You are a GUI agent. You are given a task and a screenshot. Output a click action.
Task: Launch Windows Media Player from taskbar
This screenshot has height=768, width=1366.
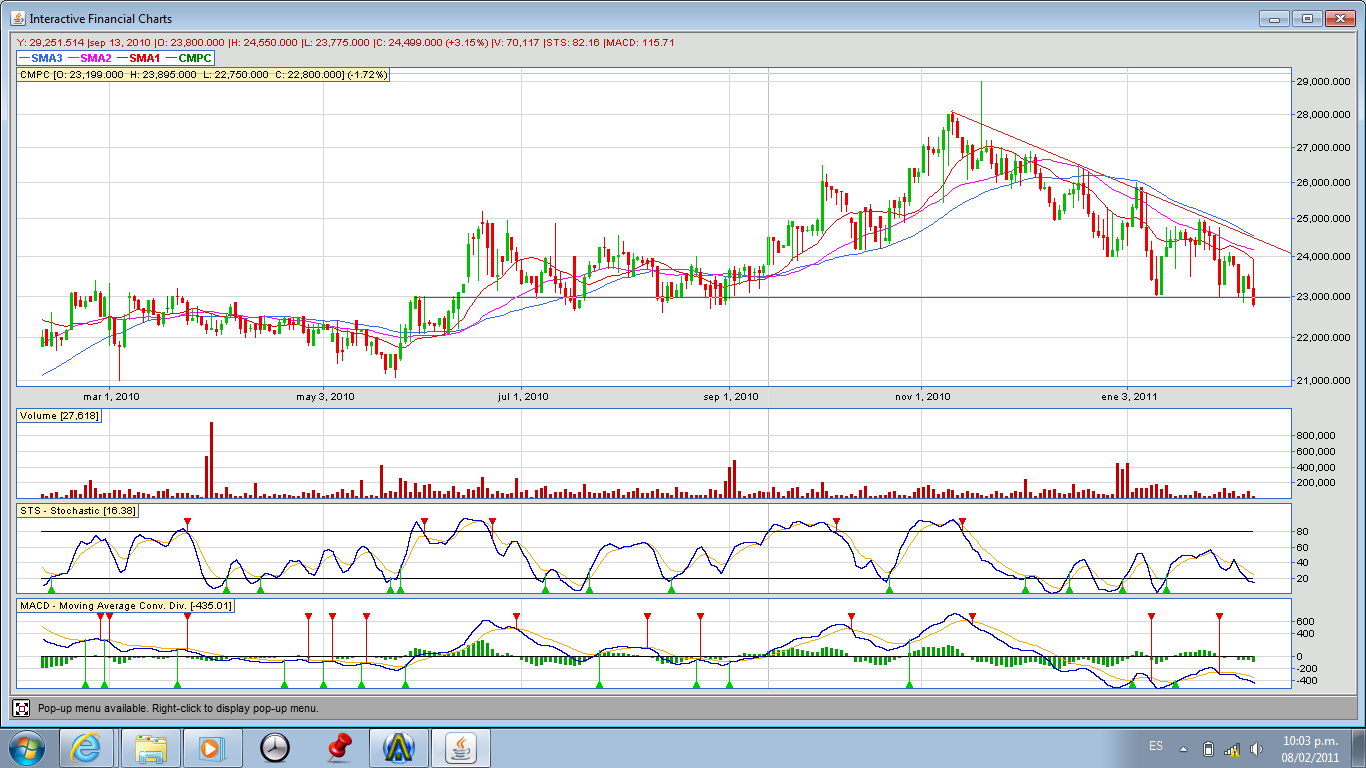coord(210,748)
